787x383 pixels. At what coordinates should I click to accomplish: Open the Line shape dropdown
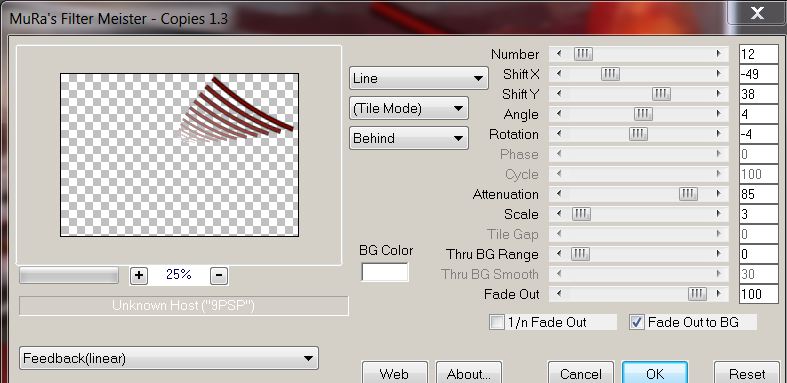(x=419, y=78)
